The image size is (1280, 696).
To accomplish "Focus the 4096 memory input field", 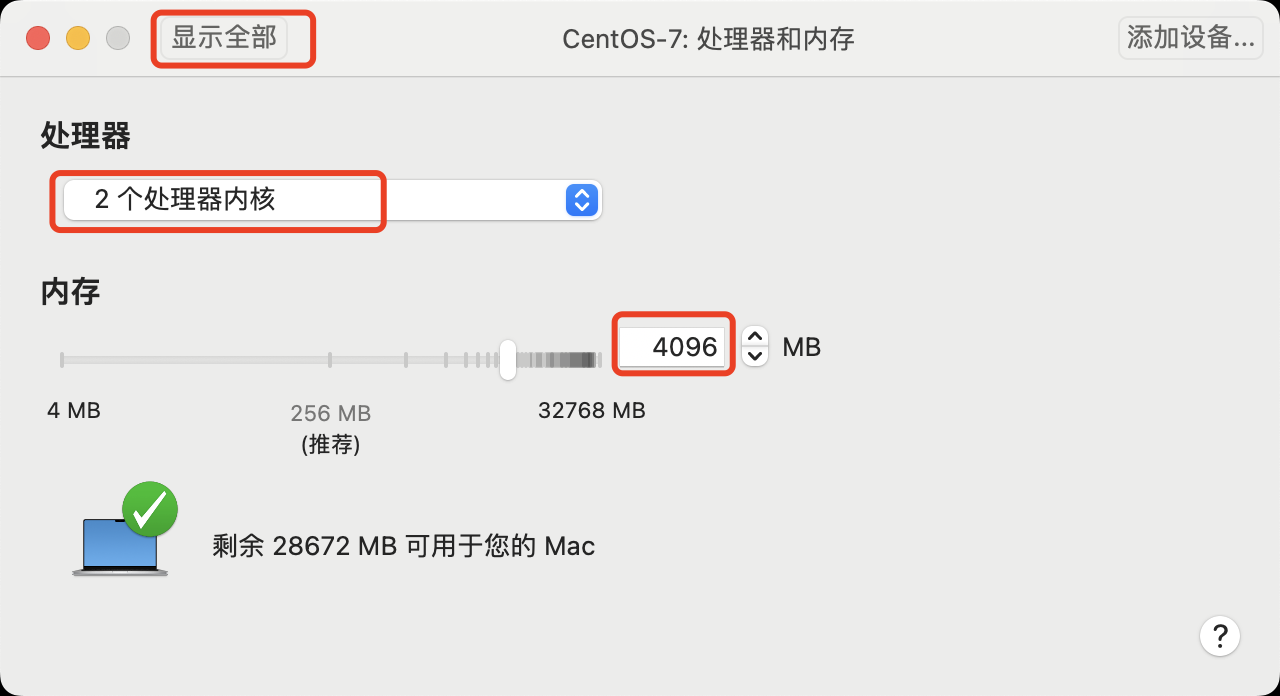I will 673,347.
